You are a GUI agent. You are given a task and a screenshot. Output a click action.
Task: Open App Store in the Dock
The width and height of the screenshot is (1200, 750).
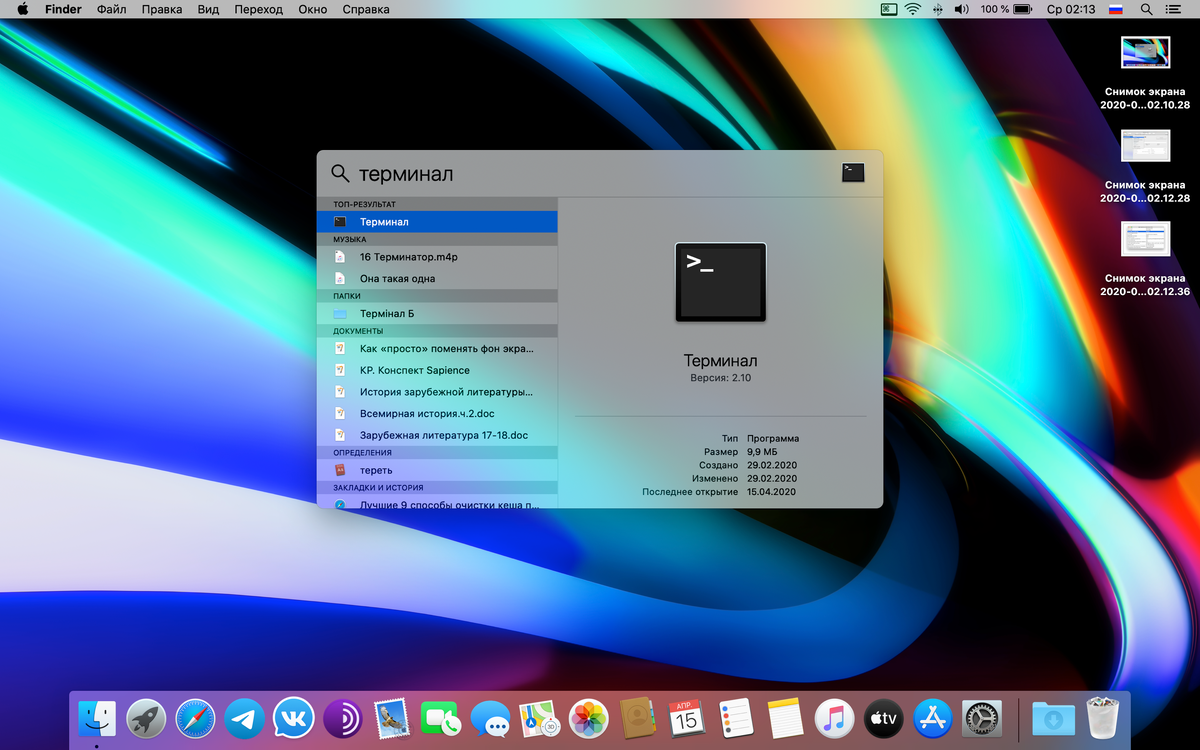pyautogui.click(x=932, y=718)
